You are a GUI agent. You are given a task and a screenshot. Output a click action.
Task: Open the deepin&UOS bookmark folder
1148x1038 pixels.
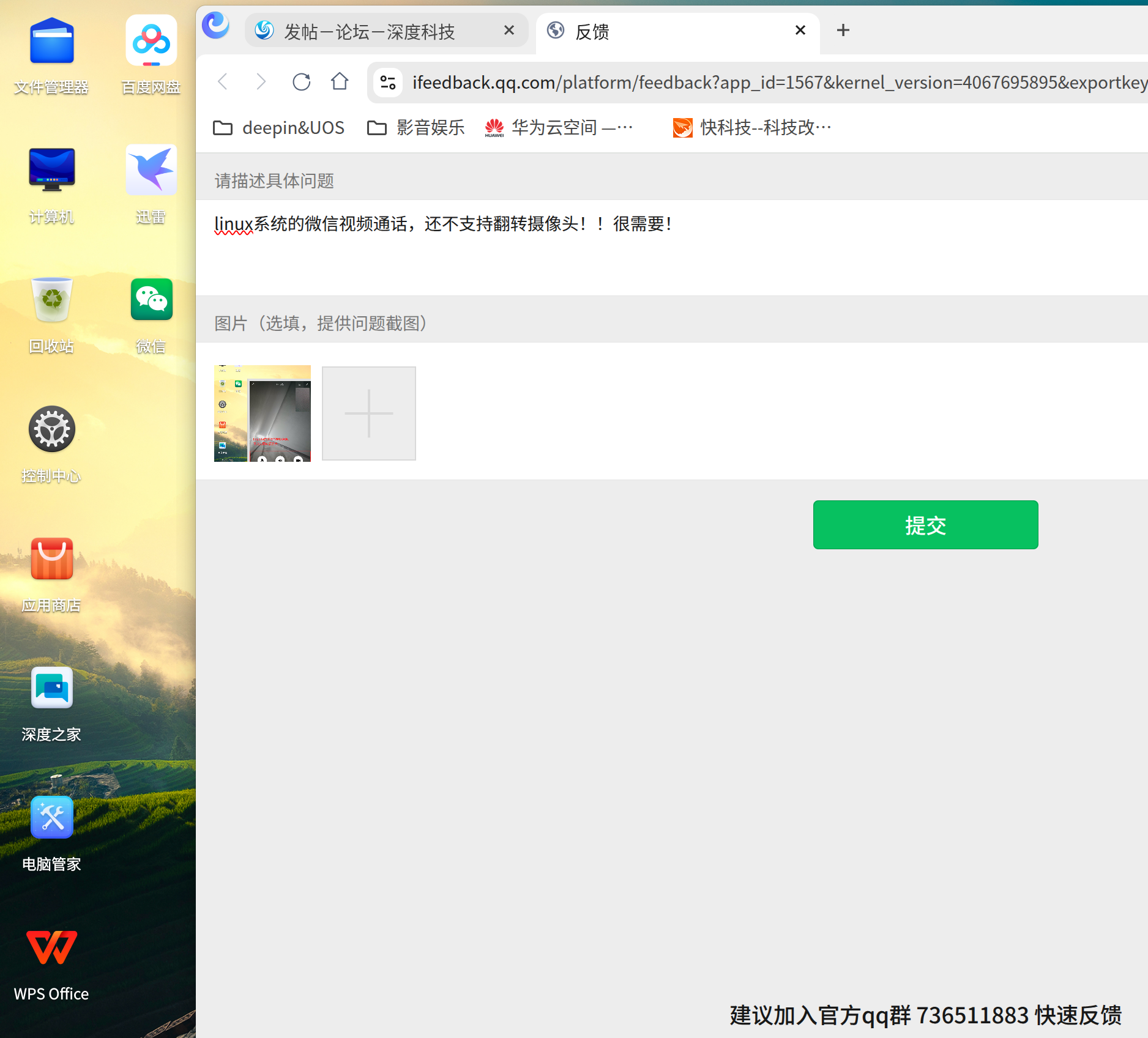[x=278, y=128]
